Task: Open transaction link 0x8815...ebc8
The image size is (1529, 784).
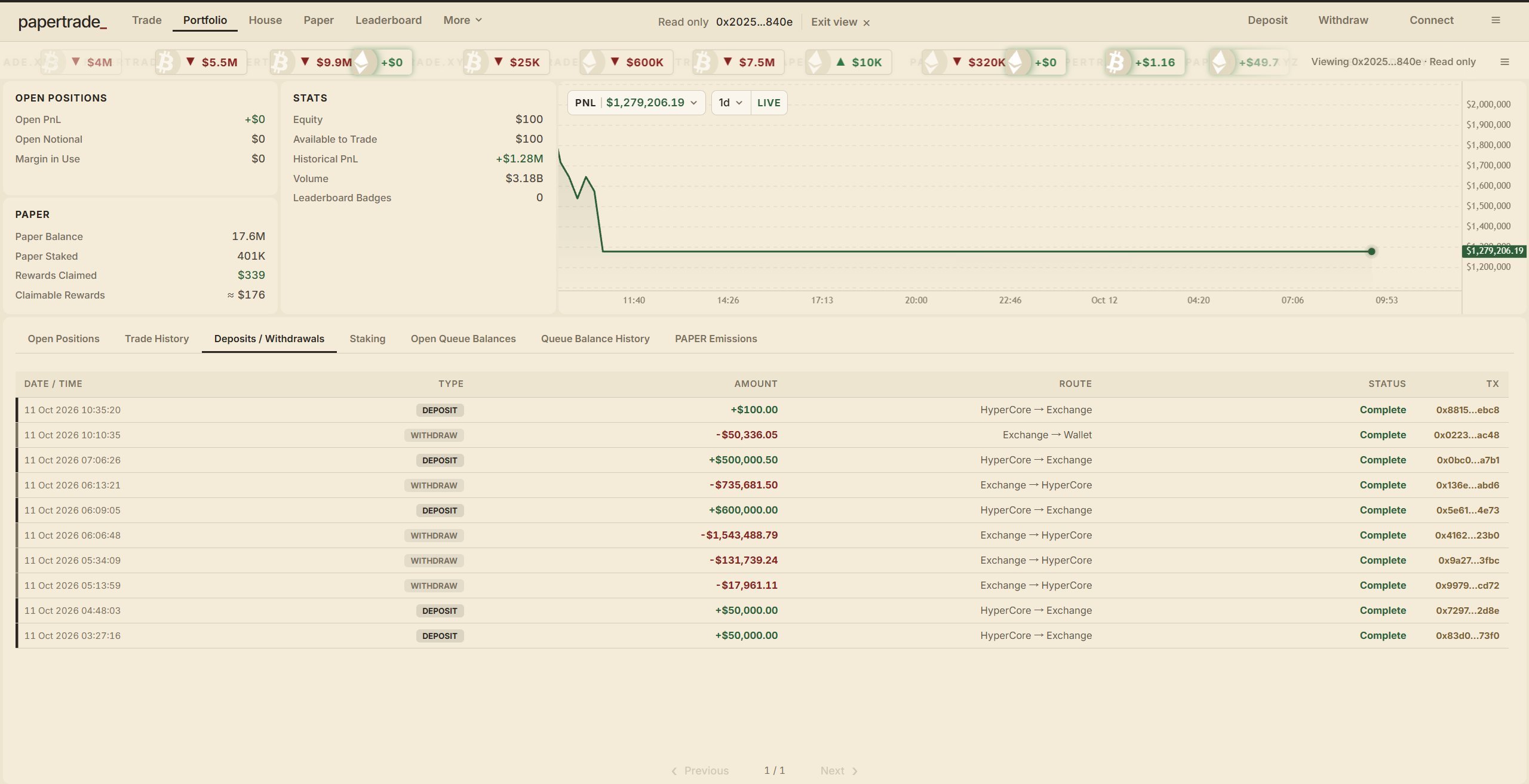Action: click(1467, 410)
